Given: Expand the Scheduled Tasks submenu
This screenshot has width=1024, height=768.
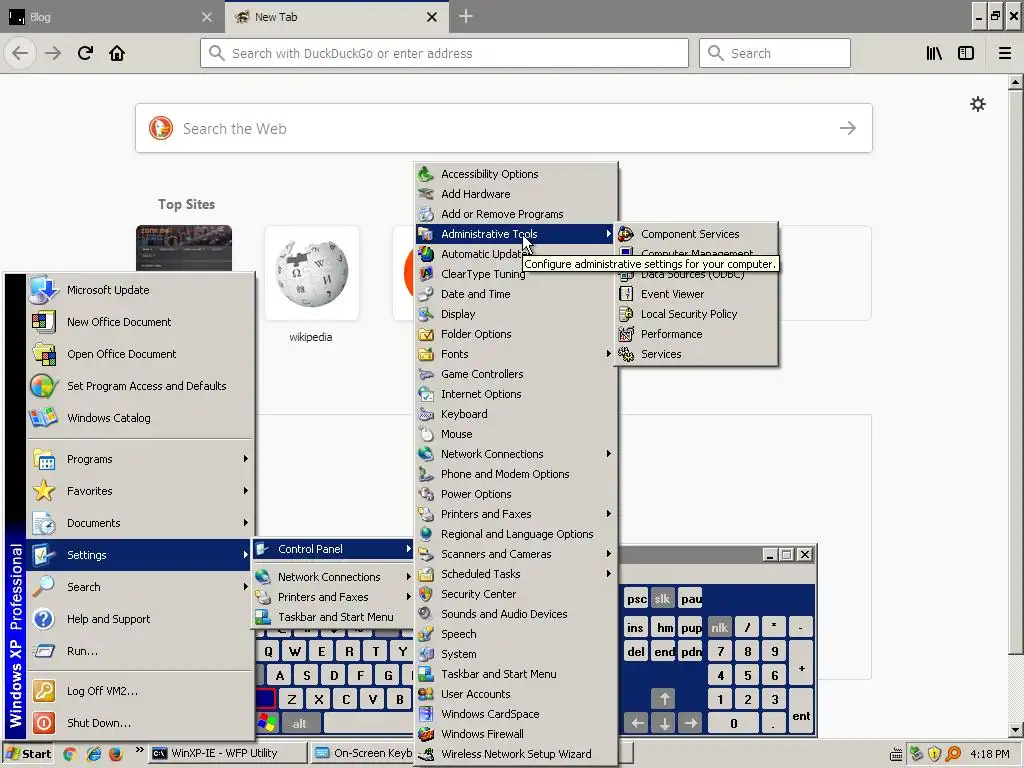Looking at the screenshot, I should pos(516,574).
